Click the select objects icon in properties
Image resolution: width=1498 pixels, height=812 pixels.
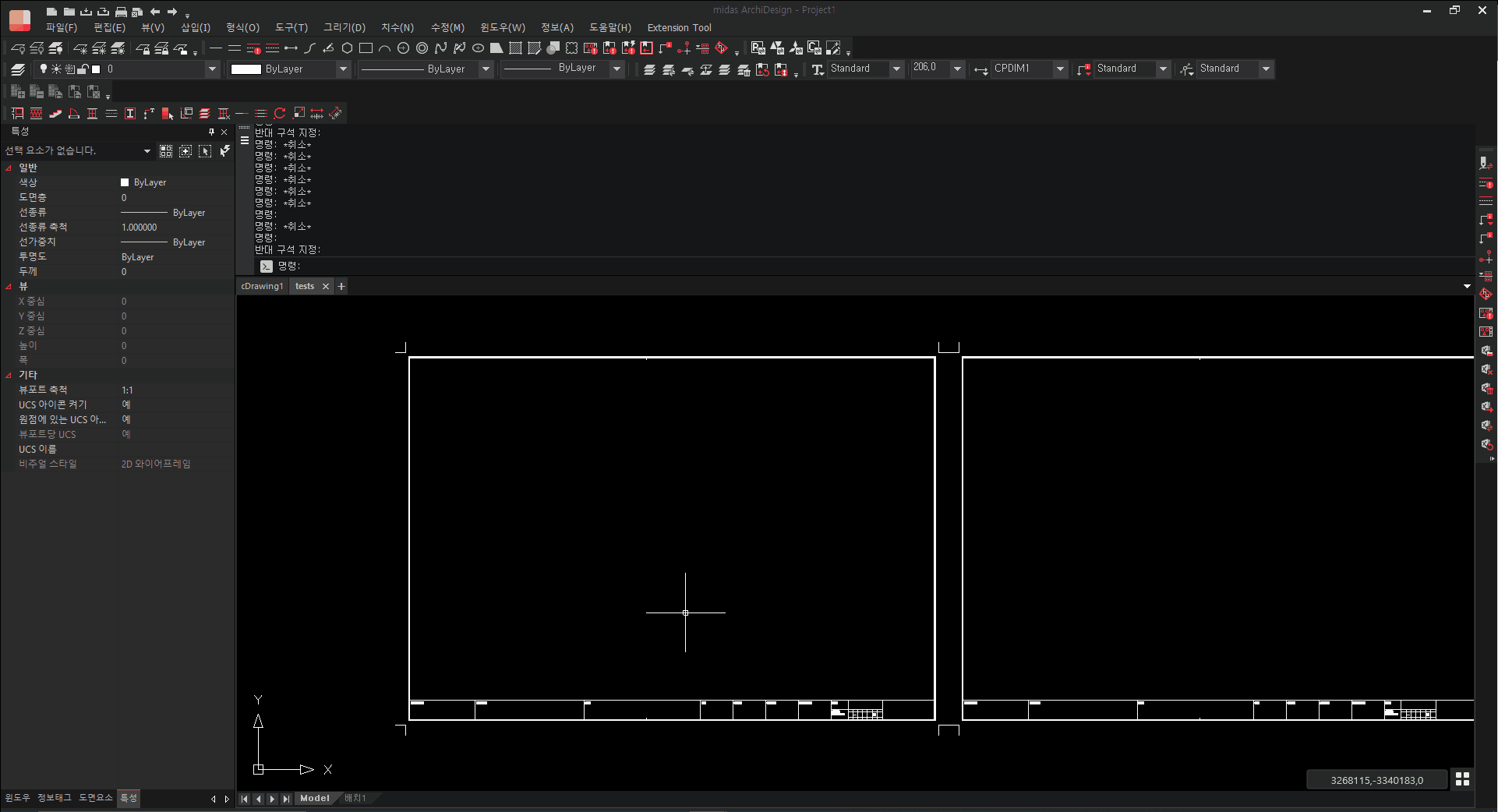point(204,151)
